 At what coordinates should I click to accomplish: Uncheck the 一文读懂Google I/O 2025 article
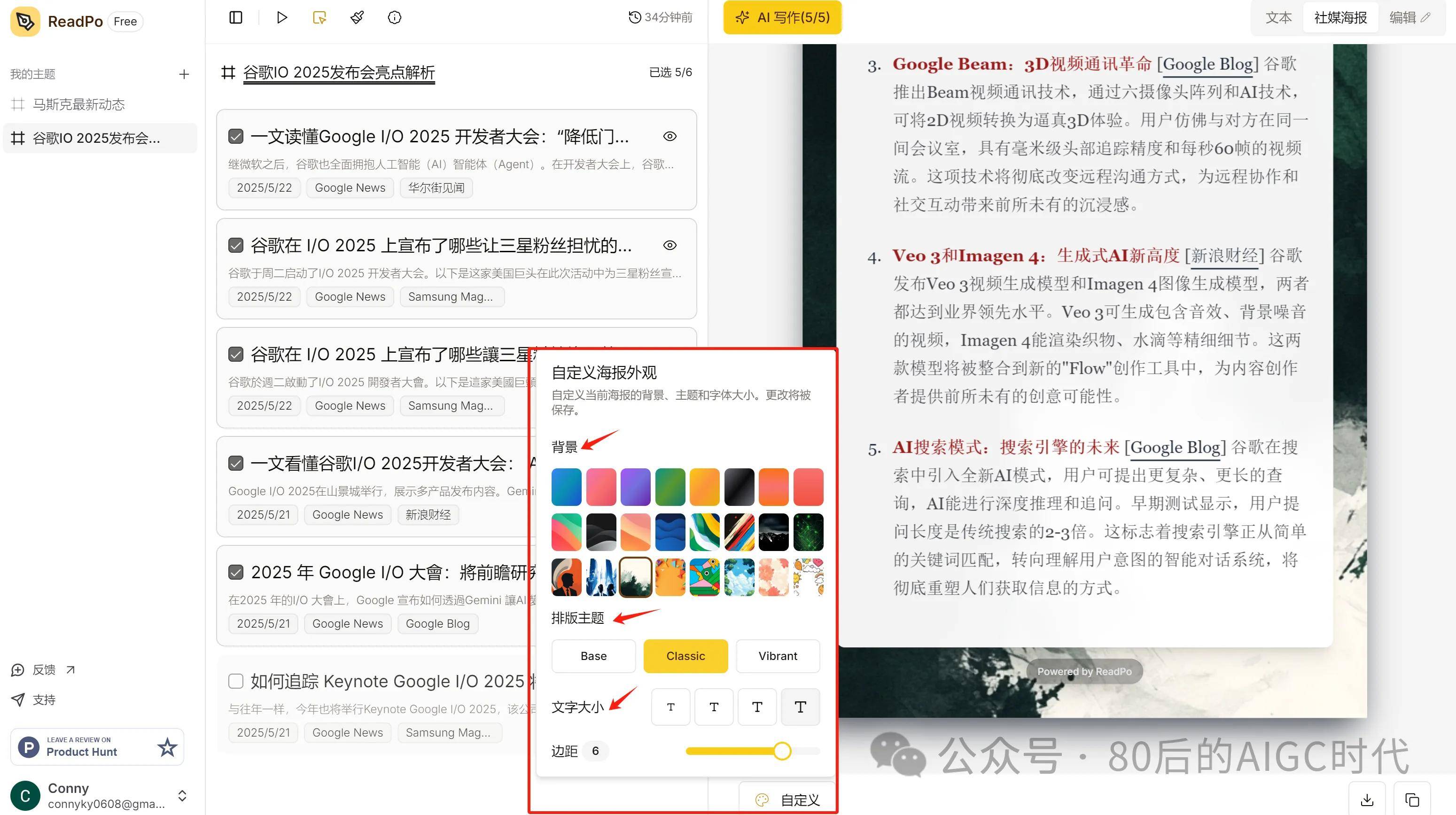236,136
